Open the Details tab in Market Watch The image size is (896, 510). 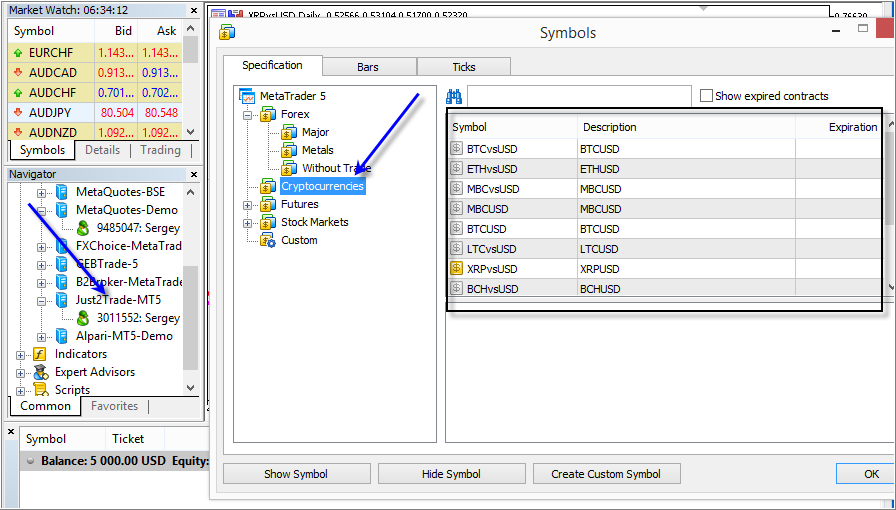click(102, 150)
